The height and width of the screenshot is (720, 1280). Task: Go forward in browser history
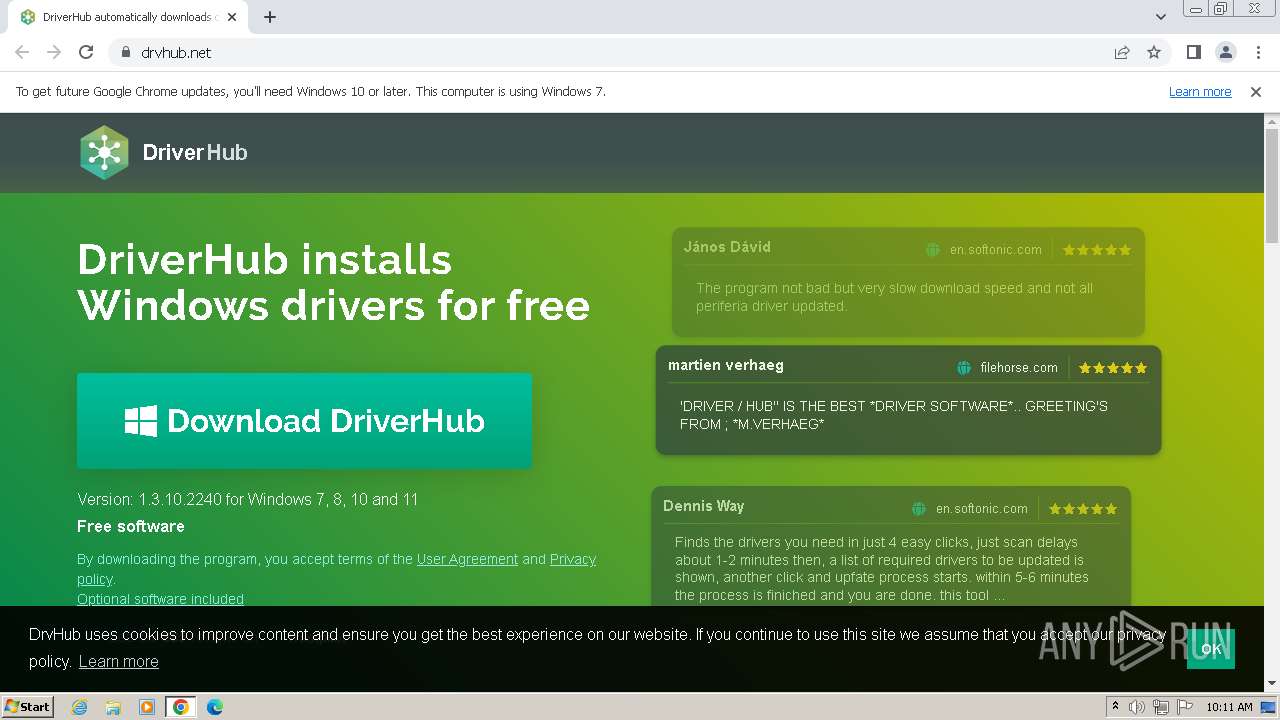pyautogui.click(x=54, y=53)
